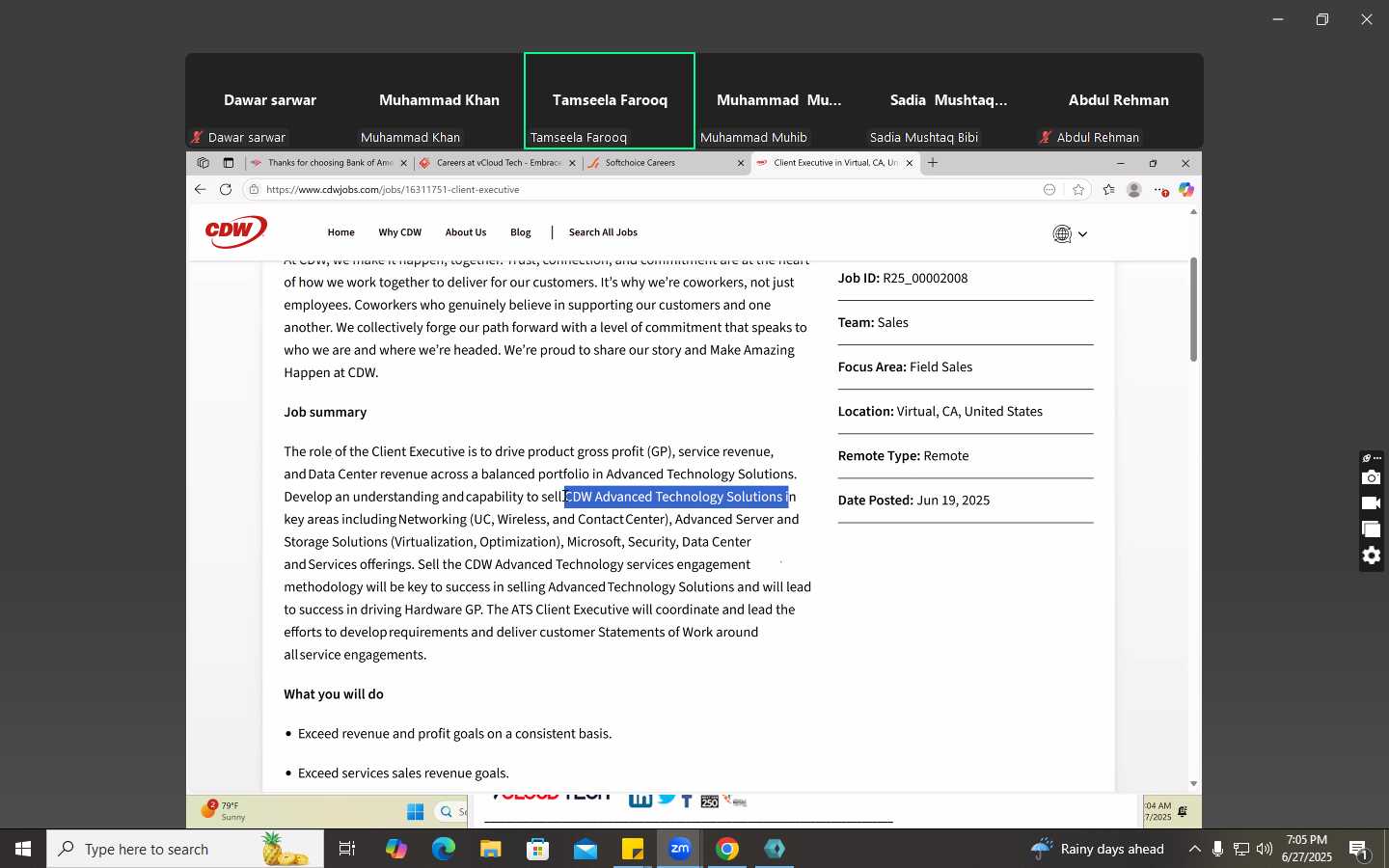Open the Rainy days ahead weather widget
This screenshot has height=868, width=1389.
(x=1097, y=849)
